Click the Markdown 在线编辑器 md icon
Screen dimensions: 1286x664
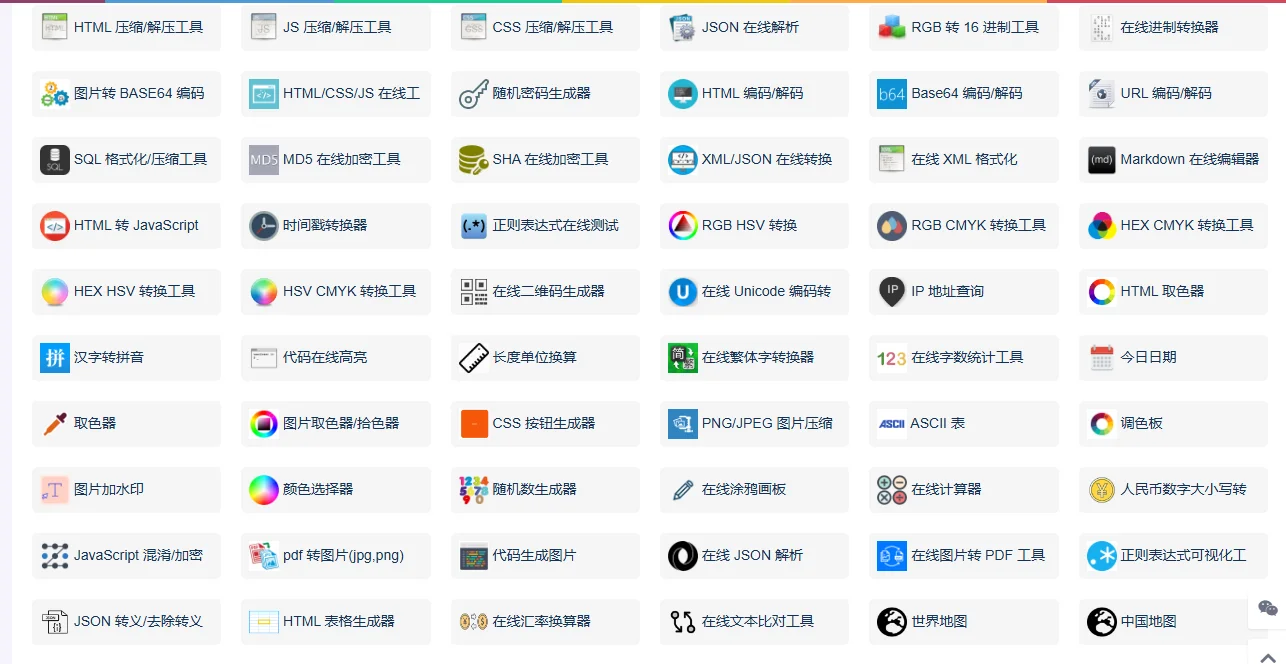1100,159
